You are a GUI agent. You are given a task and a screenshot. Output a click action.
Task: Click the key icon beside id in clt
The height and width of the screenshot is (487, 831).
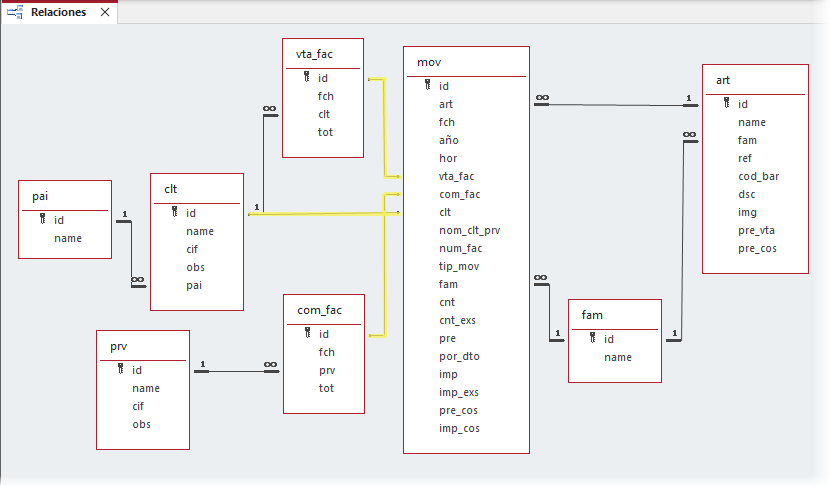tap(175, 213)
